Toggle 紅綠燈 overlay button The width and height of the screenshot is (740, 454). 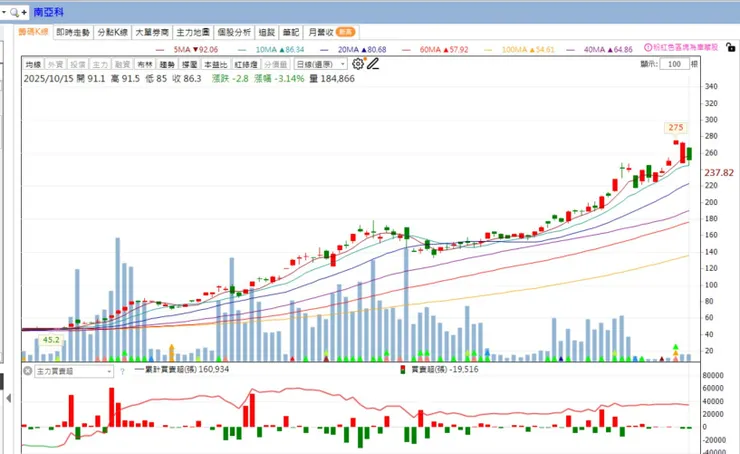tap(246, 64)
